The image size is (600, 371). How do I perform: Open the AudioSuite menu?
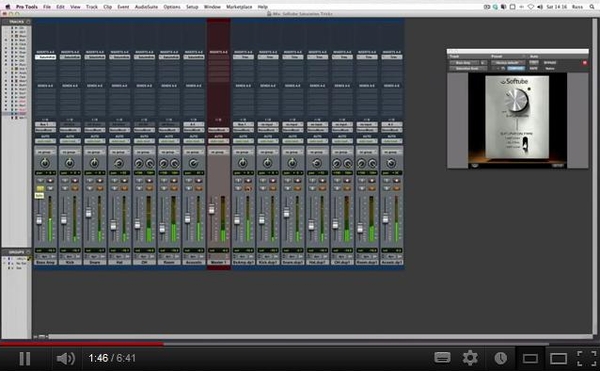pyautogui.click(x=146, y=7)
